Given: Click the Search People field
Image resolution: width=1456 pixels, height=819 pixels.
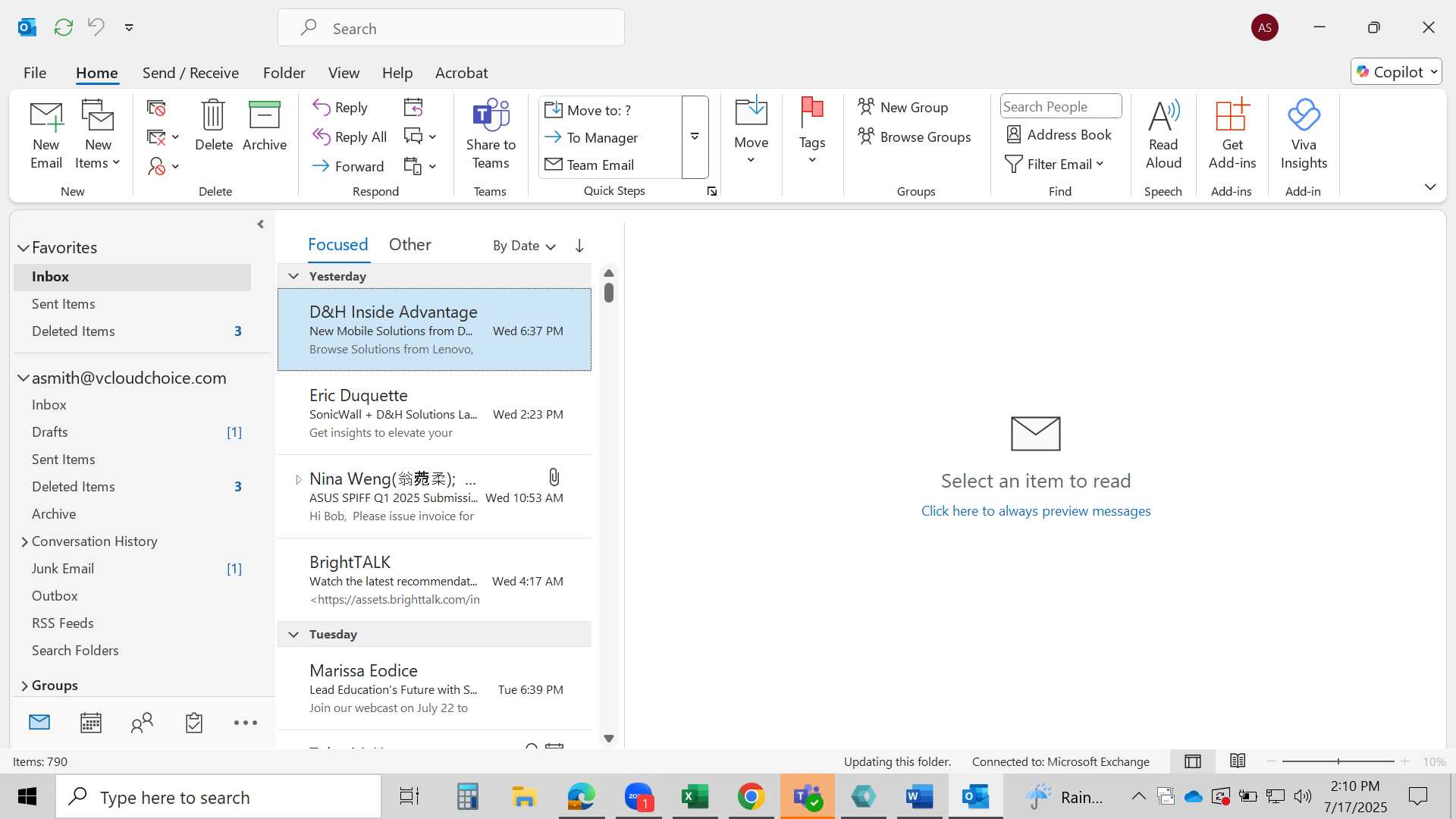Looking at the screenshot, I should 1060,107.
